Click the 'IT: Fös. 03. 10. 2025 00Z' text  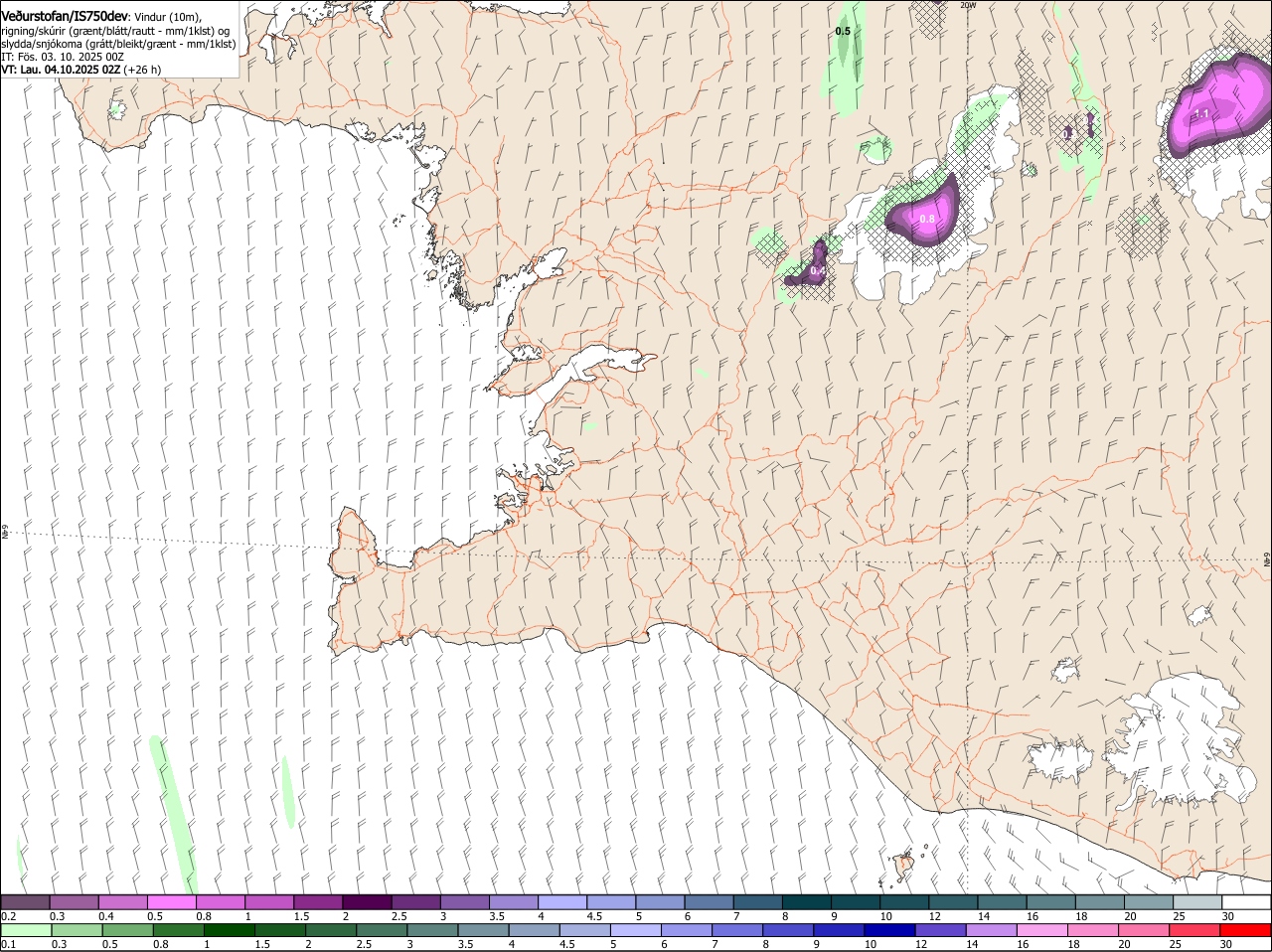[x=63, y=57]
